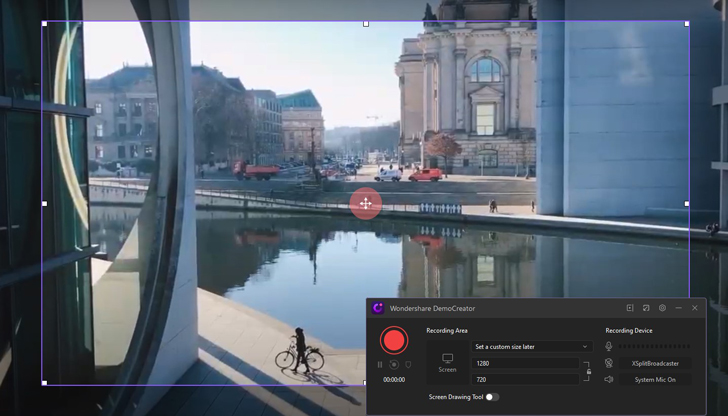
Task: Click the top-middle handle of recording frame
Action: tap(366, 24)
